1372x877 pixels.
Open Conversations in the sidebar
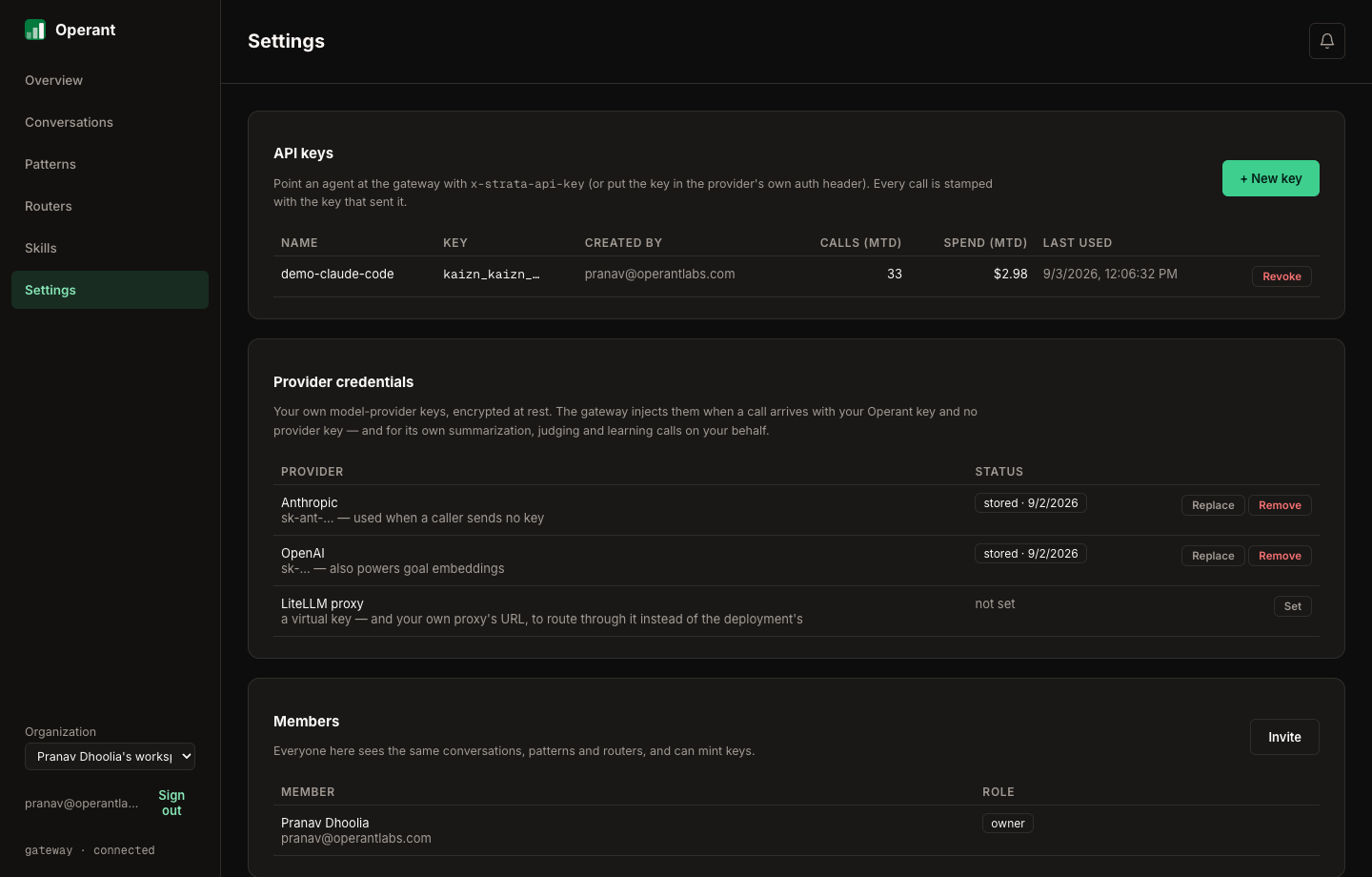(x=110, y=122)
